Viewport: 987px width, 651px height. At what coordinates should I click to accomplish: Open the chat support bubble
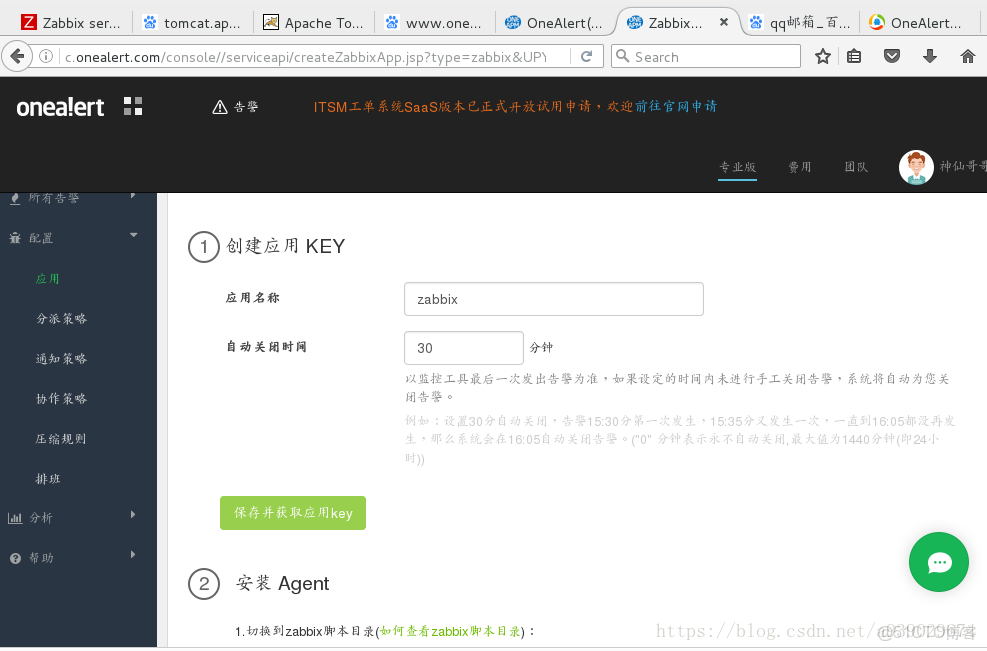[x=938, y=562]
